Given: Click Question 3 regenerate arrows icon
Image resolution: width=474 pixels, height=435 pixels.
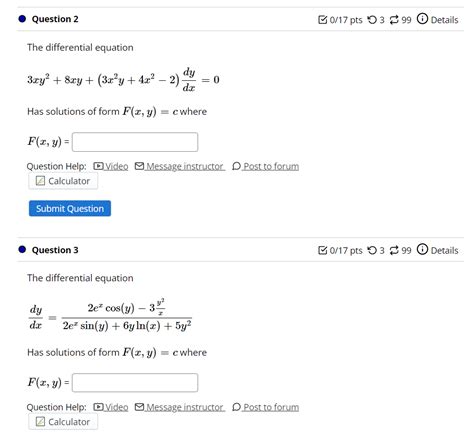Looking at the screenshot, I should (394, 250).
